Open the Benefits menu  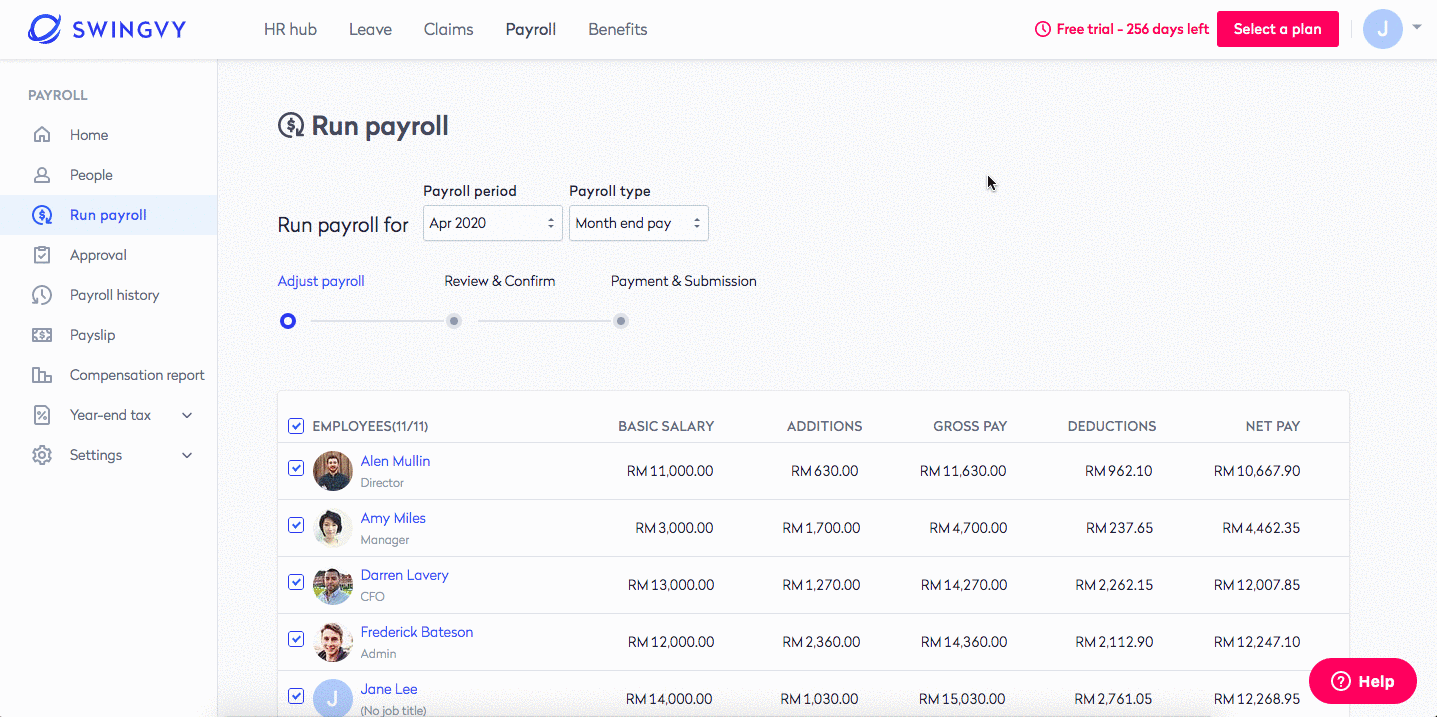pos(618,29)
